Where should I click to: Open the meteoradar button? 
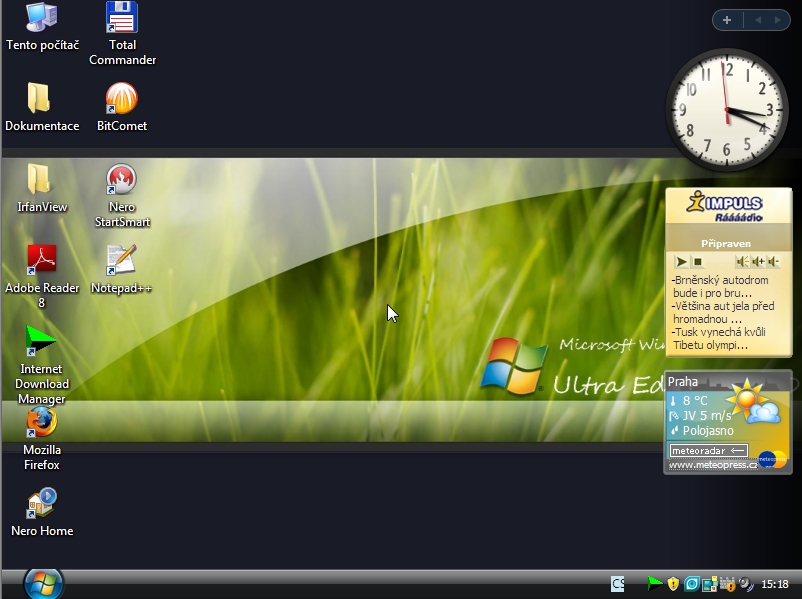click(708, 451)
